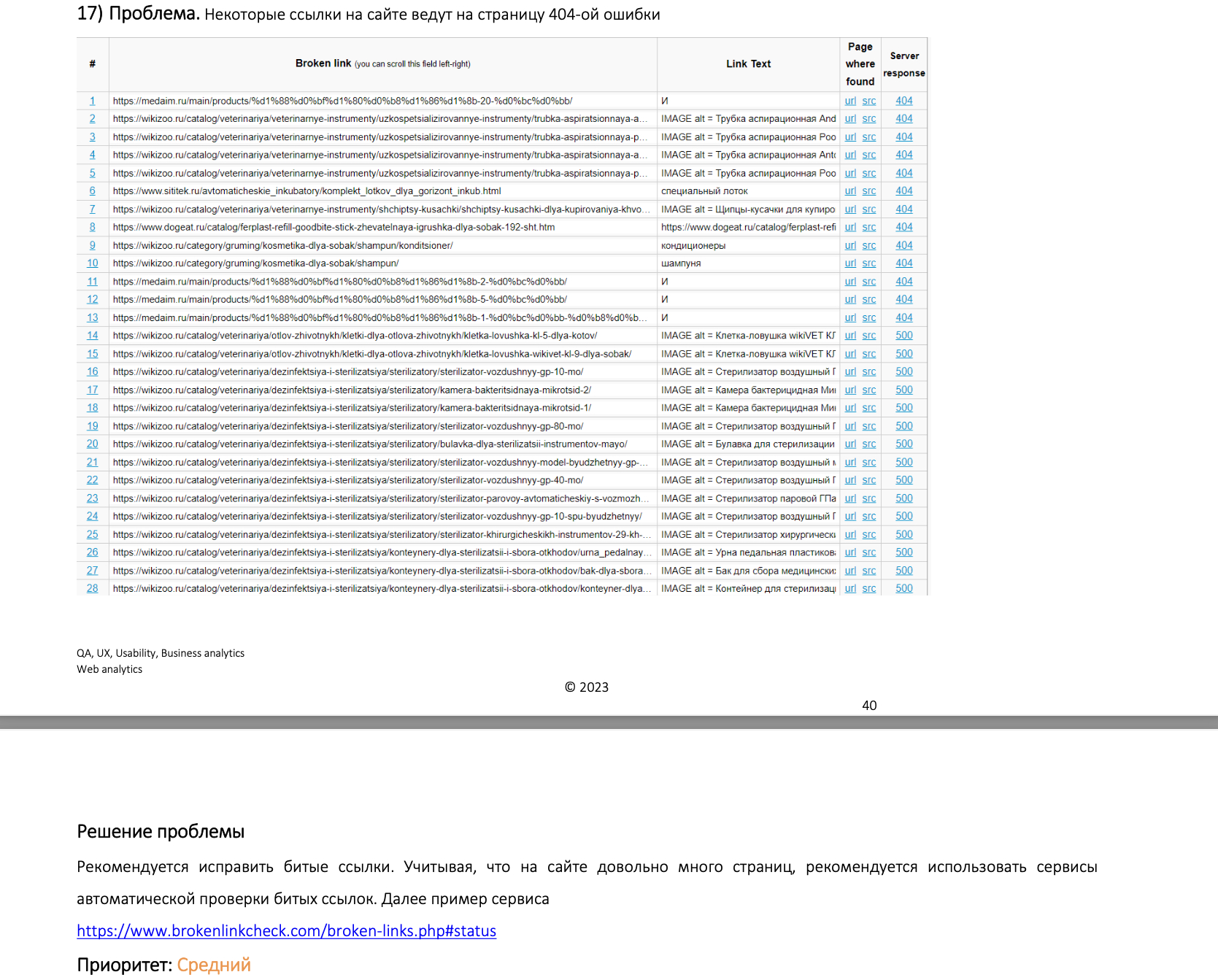Screen dimensions: 1218x980
Task: Select the medaim.ru URL in row 12
Action: (x=340, y=299)
